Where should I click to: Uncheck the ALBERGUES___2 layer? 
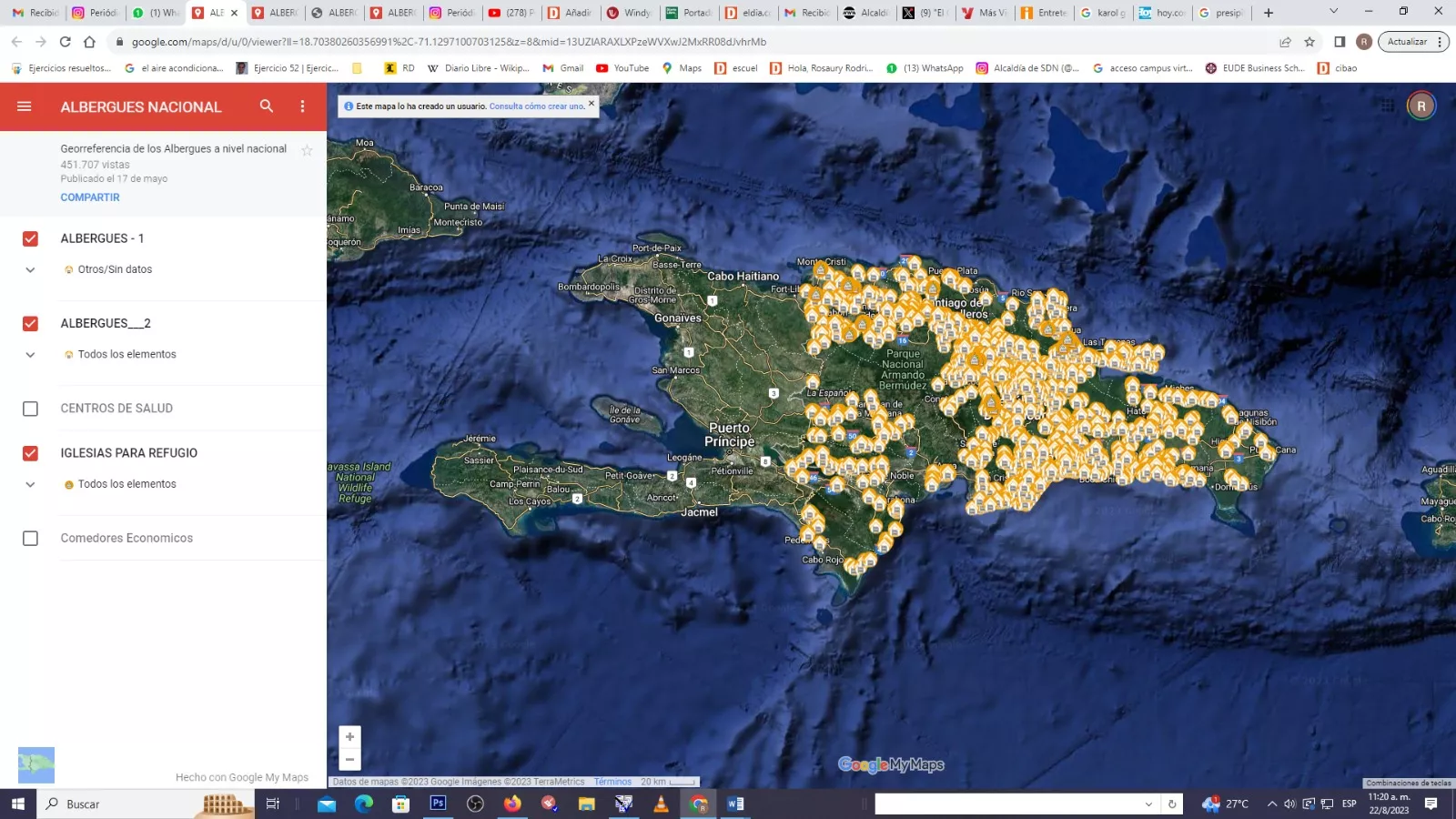30,323
